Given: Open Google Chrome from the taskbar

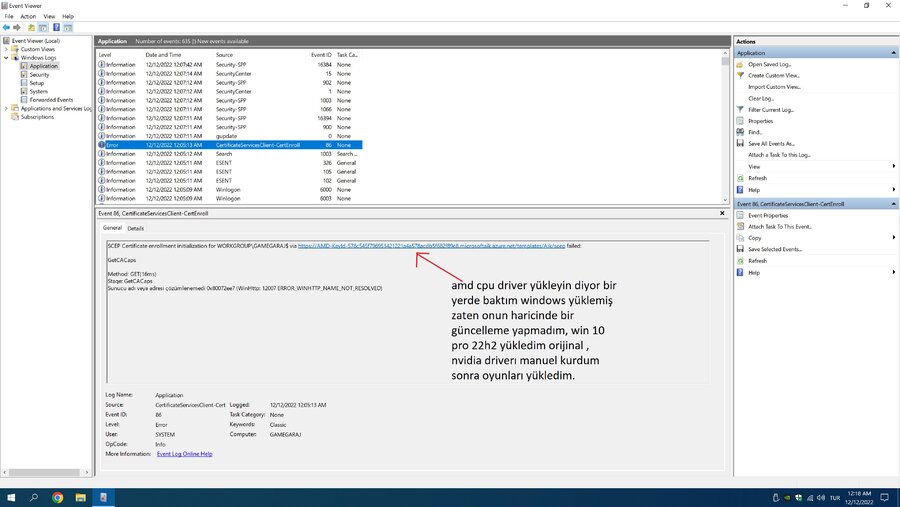Looking at the screenshot, I should (57, 497).
